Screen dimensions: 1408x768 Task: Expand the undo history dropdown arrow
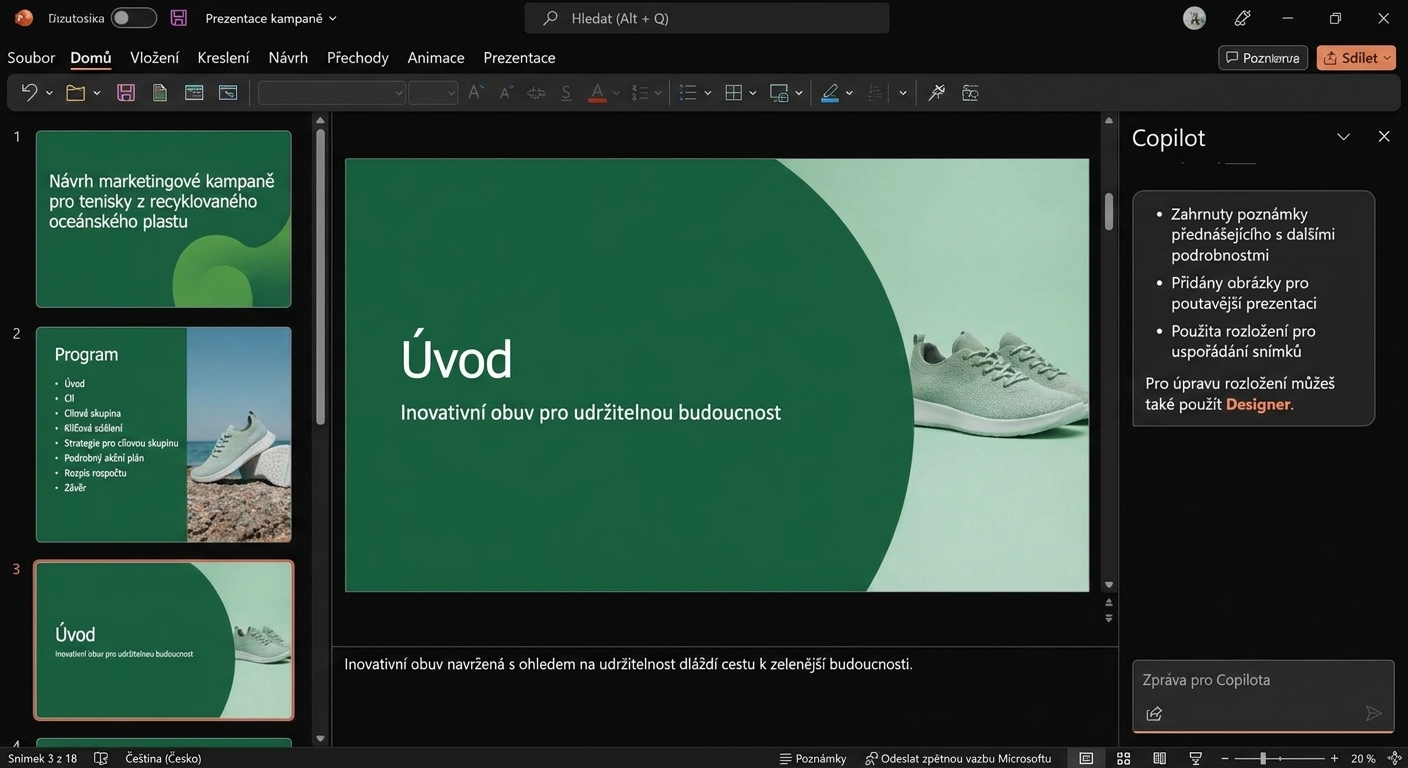tap(49, 93)
